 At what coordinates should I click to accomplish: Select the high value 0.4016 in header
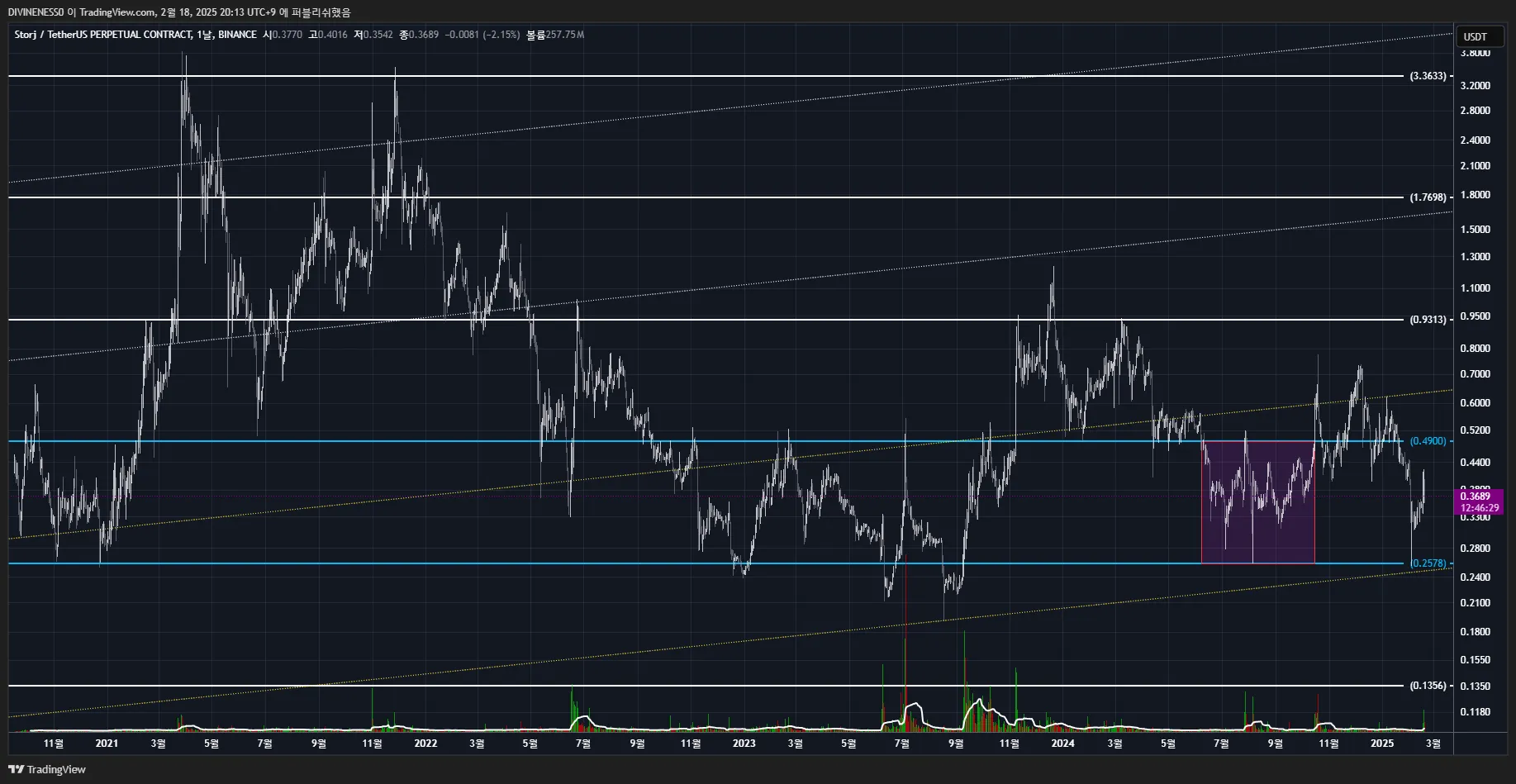pyautogui.click(x=332, y=35)
